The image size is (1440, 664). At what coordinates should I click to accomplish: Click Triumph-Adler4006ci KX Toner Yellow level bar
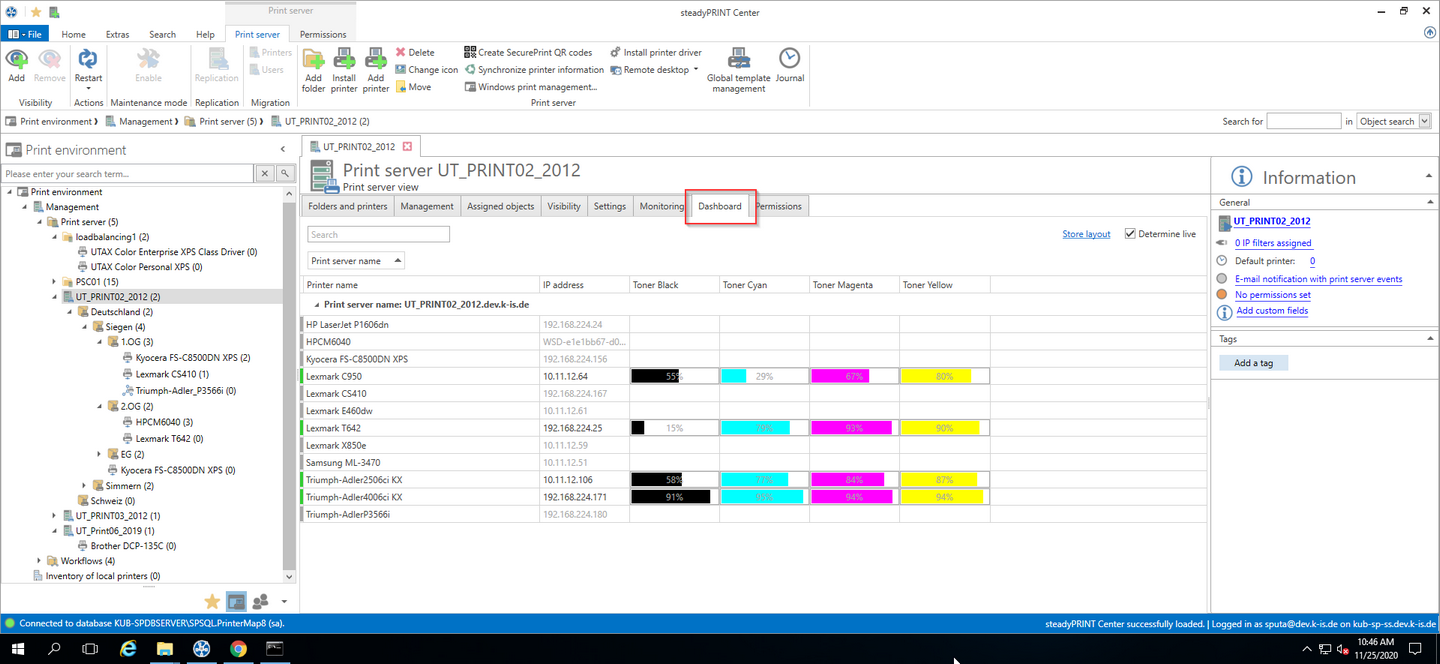(x=945, y=497)
